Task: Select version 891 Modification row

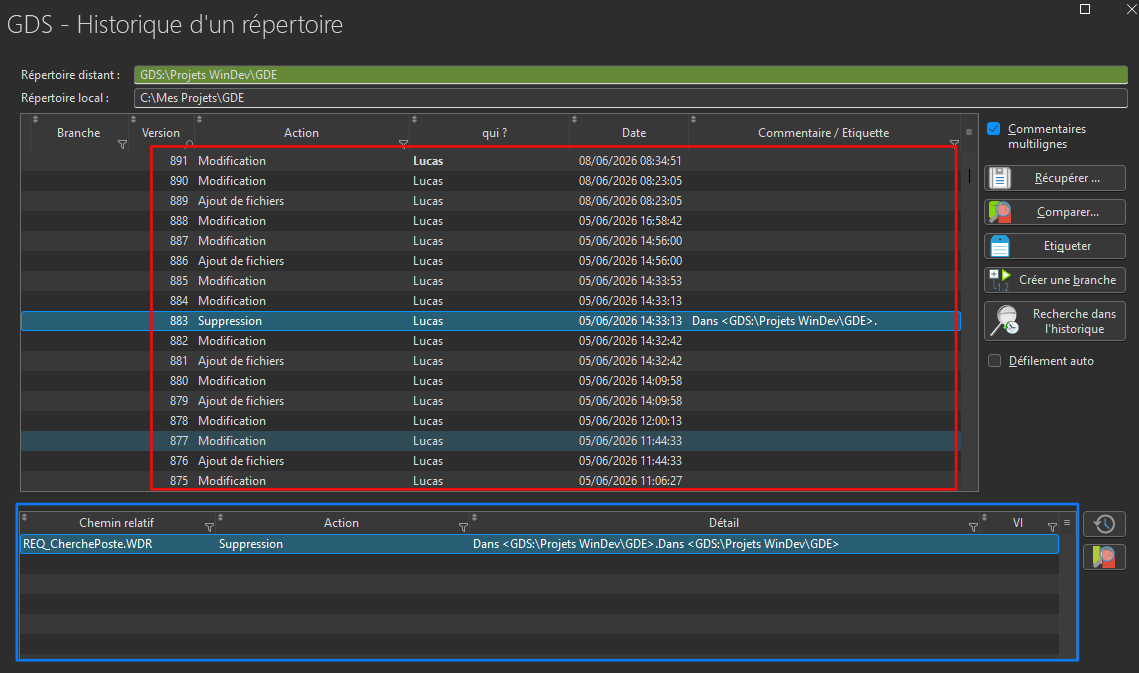Action: tap(491, 161)
